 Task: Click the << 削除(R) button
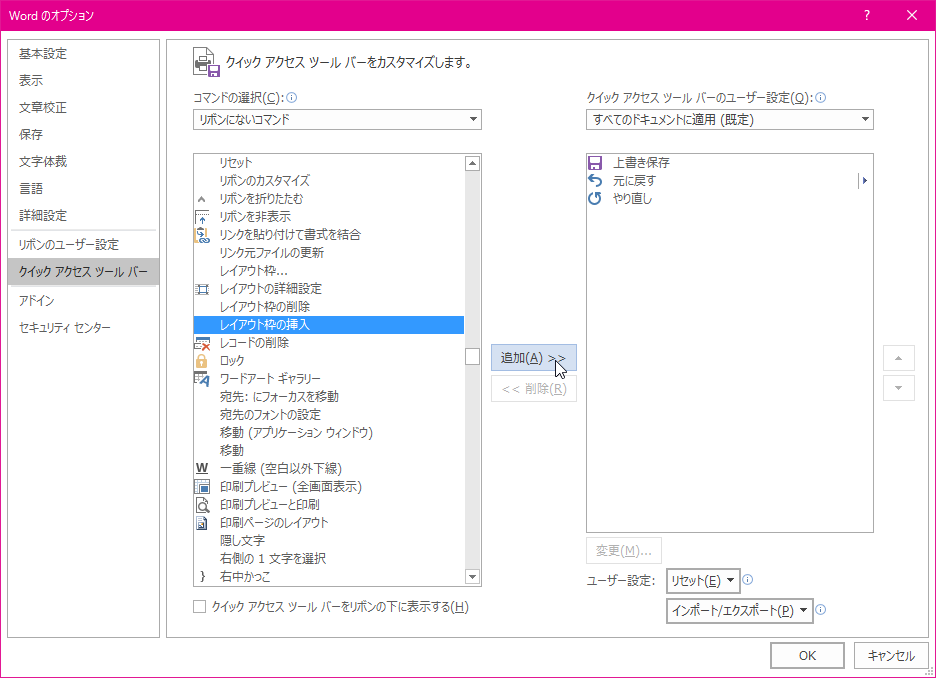(x=534, y=389)
